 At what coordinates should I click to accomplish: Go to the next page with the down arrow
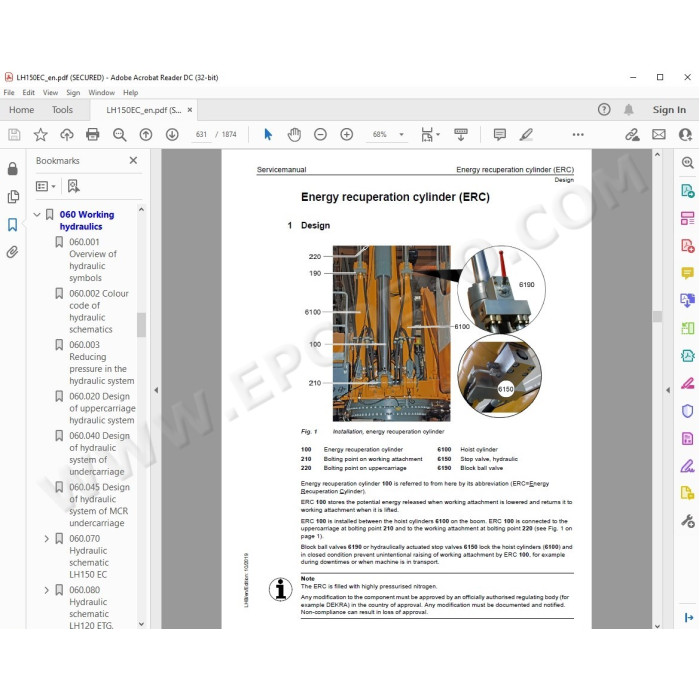click(172, 134)
